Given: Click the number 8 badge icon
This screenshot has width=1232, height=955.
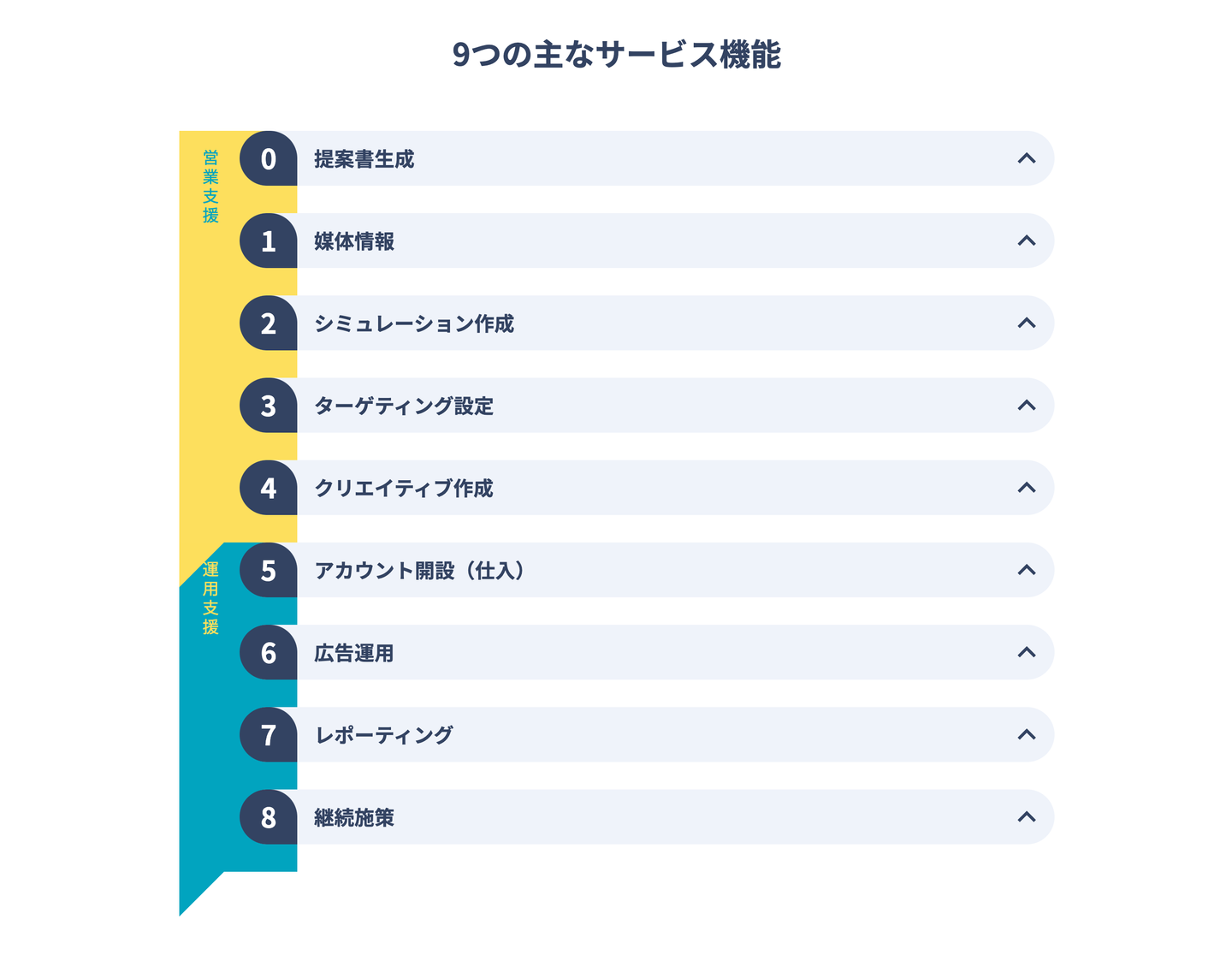Looking at the screenshot, I should (269, 817).
